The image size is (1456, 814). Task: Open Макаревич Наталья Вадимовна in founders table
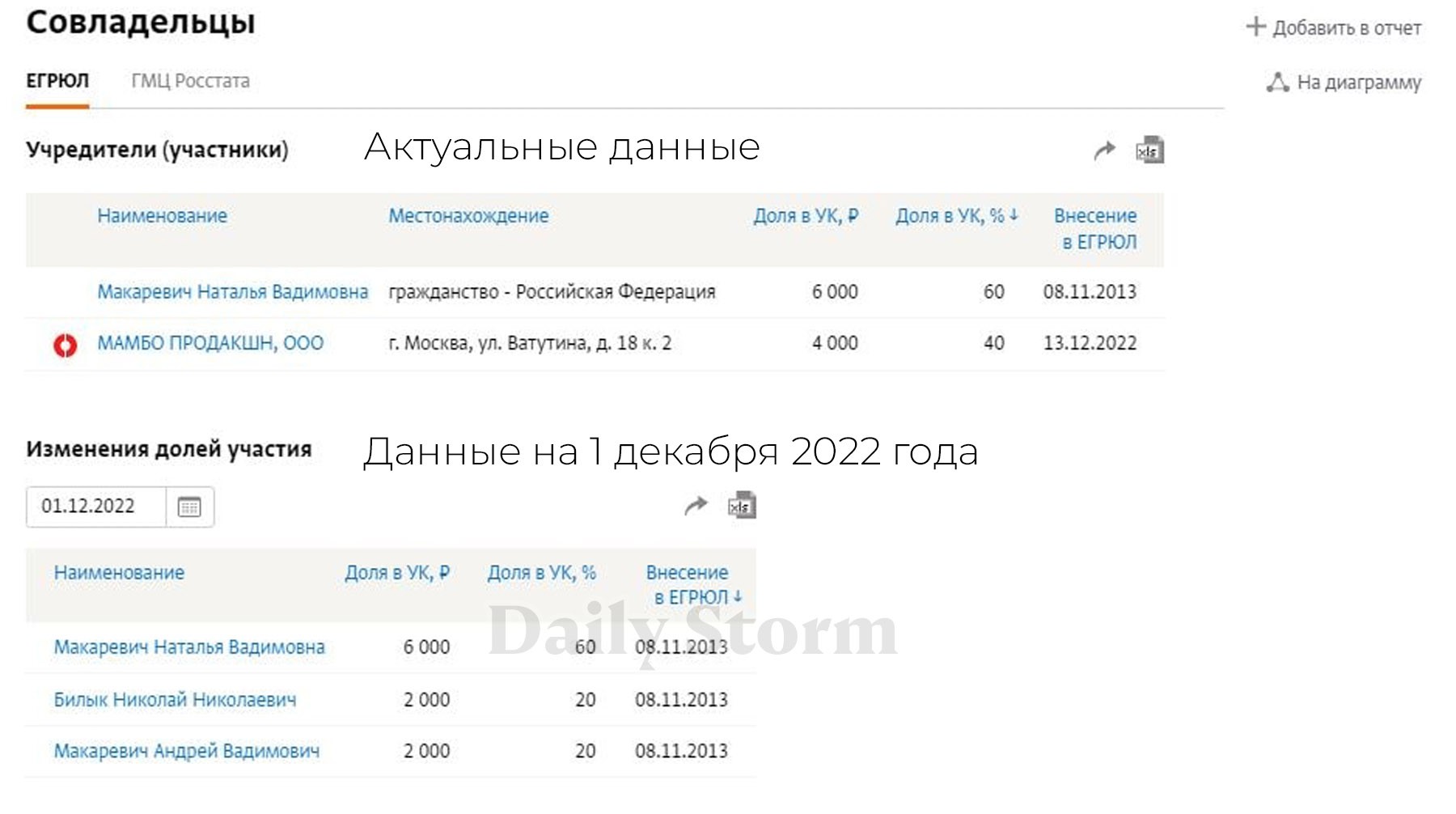click(233, 292)
